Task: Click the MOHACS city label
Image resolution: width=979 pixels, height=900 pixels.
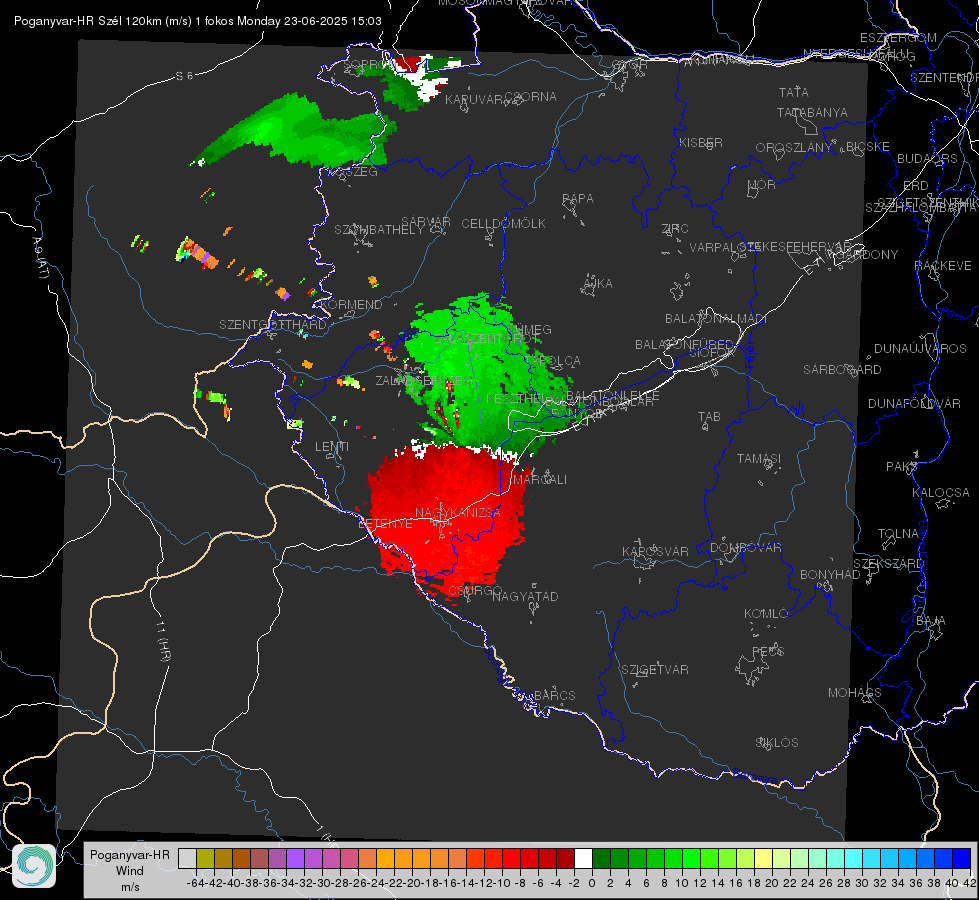Action: pyautogui.click(x=855, y=693)
